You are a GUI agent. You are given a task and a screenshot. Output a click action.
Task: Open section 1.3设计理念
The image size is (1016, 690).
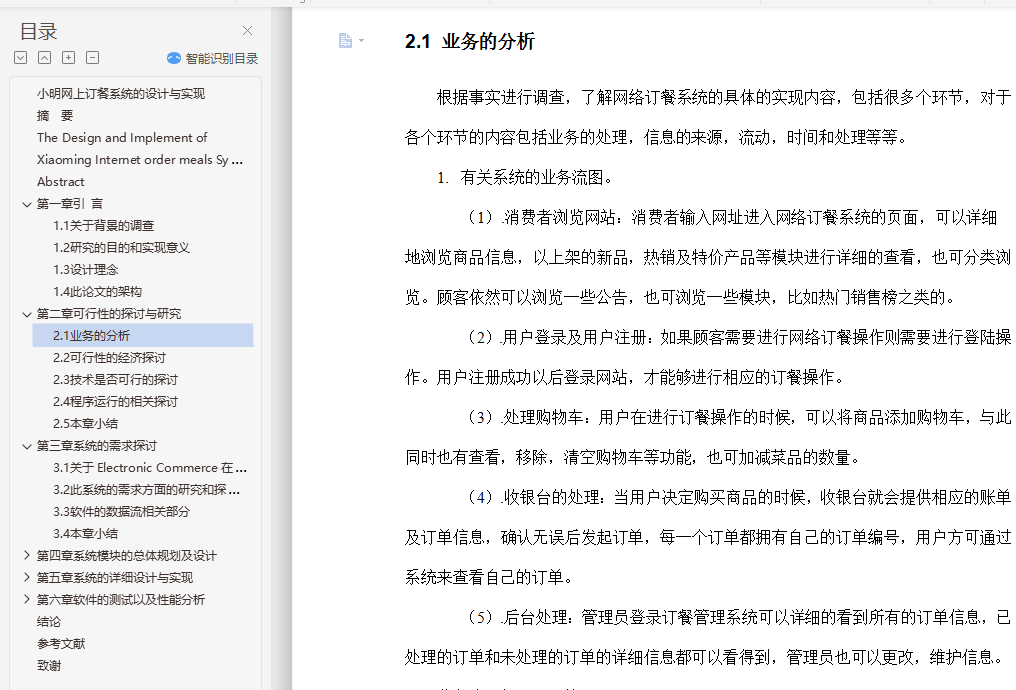pos(86,270)
